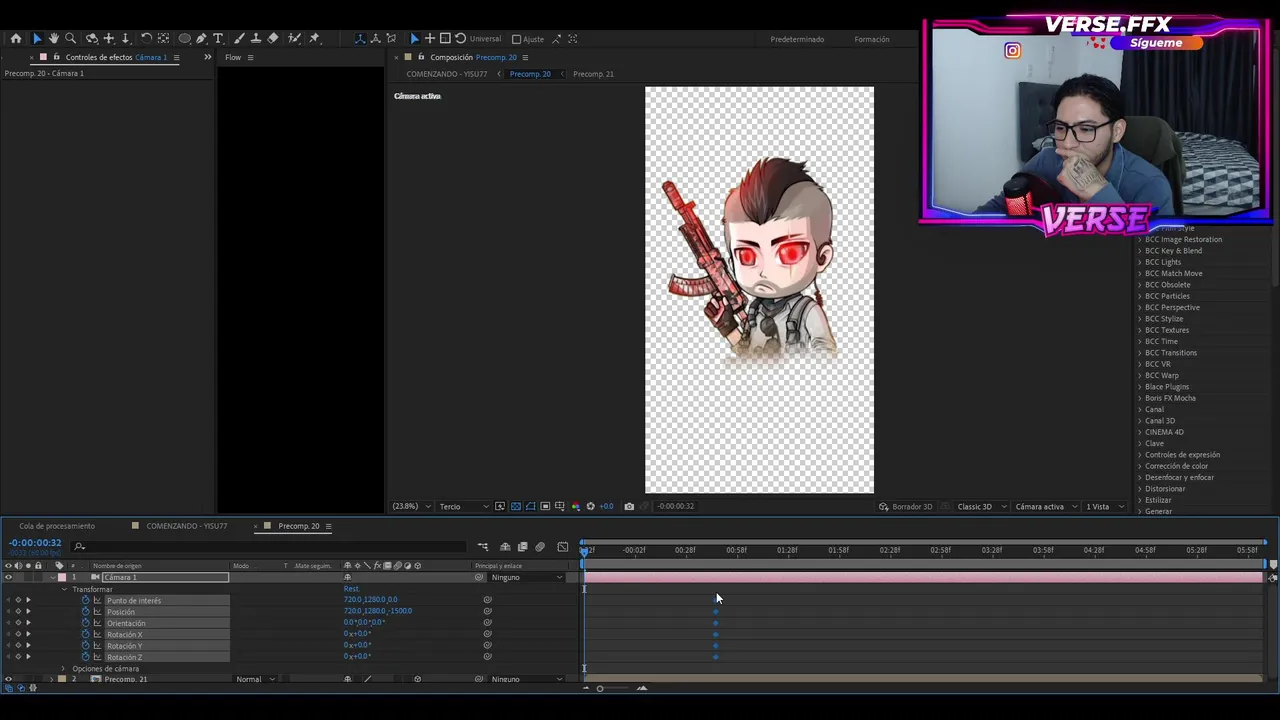The image size is (1280, 720).
Task: Click Instagram logo in webcam overlay
Action: [1013, 51]
